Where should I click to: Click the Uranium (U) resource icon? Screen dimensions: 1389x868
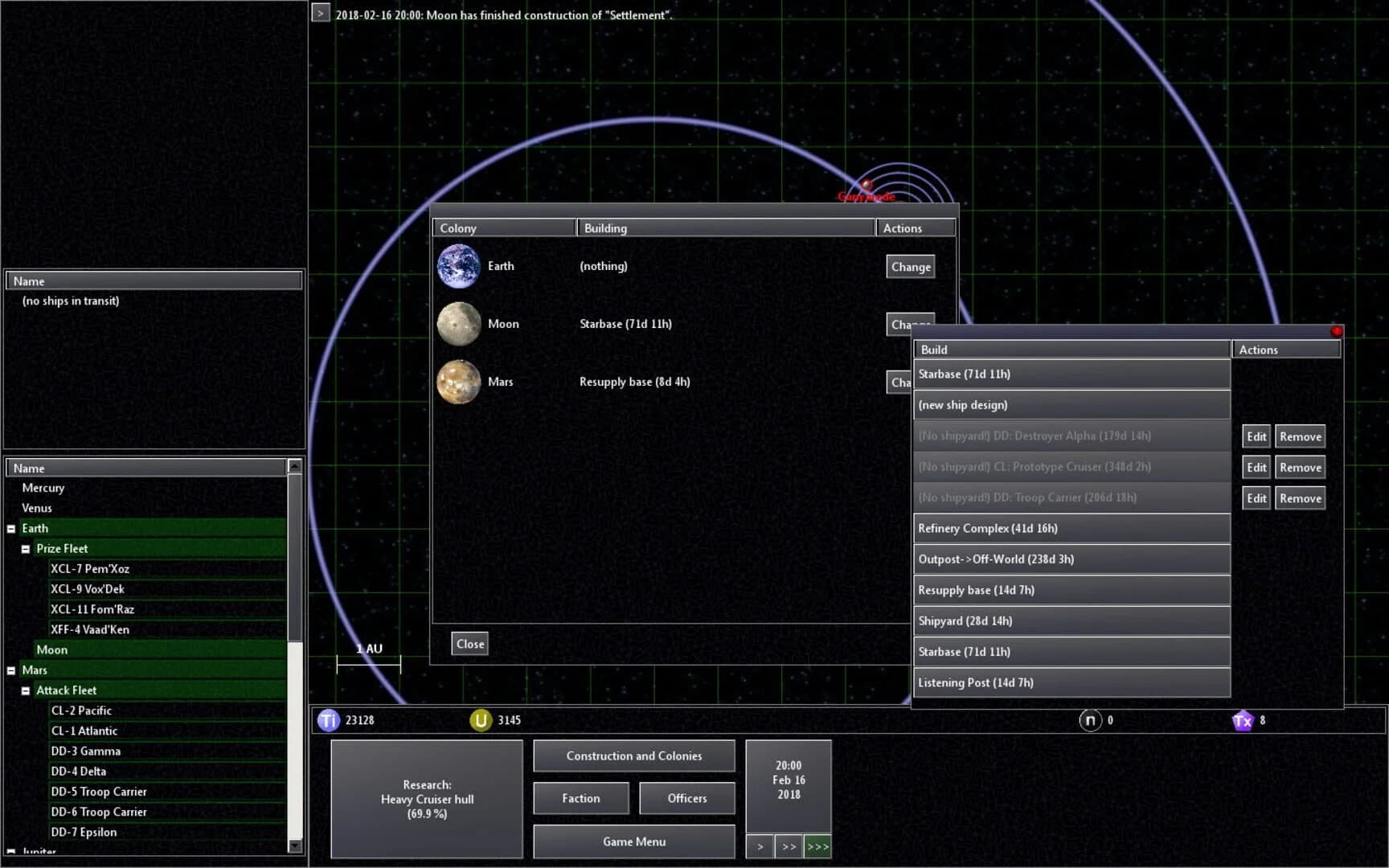[480, 720]
